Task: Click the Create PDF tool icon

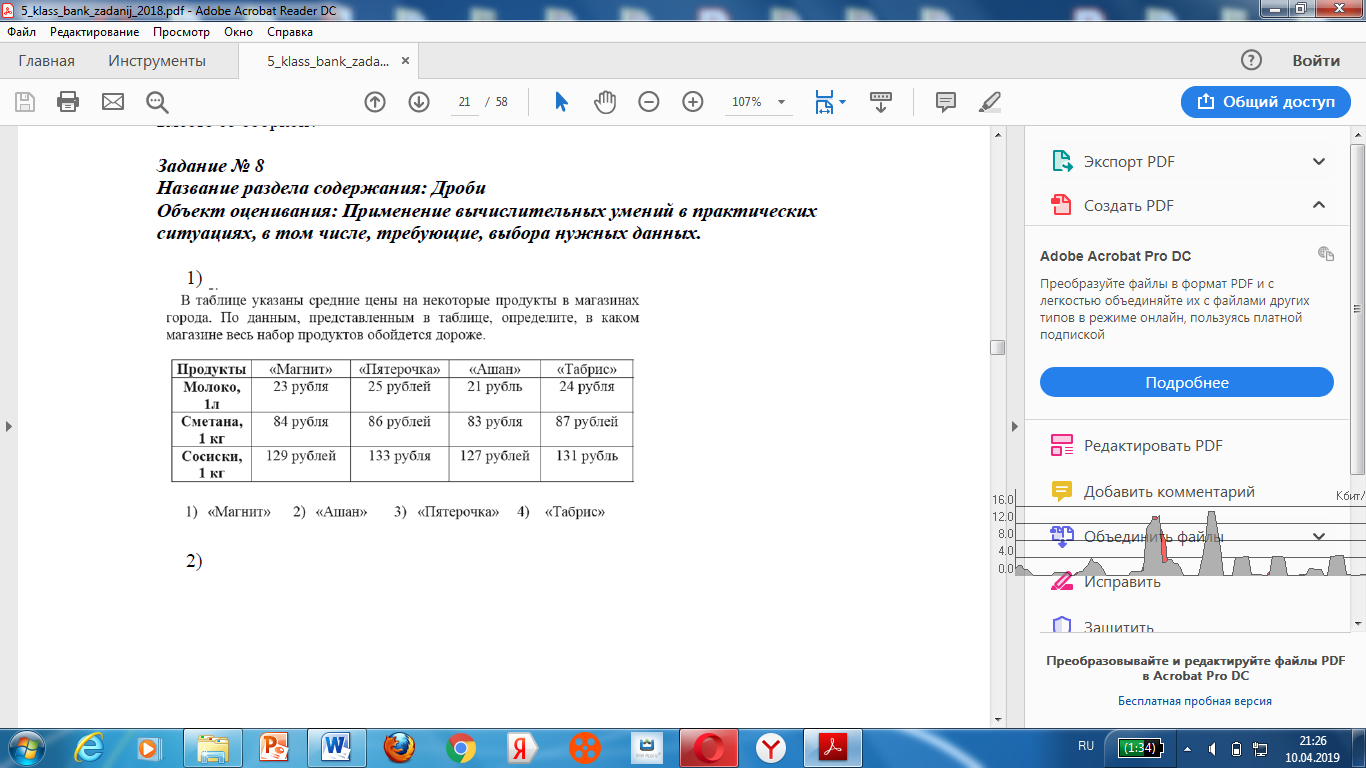Action: point(1060,205)
